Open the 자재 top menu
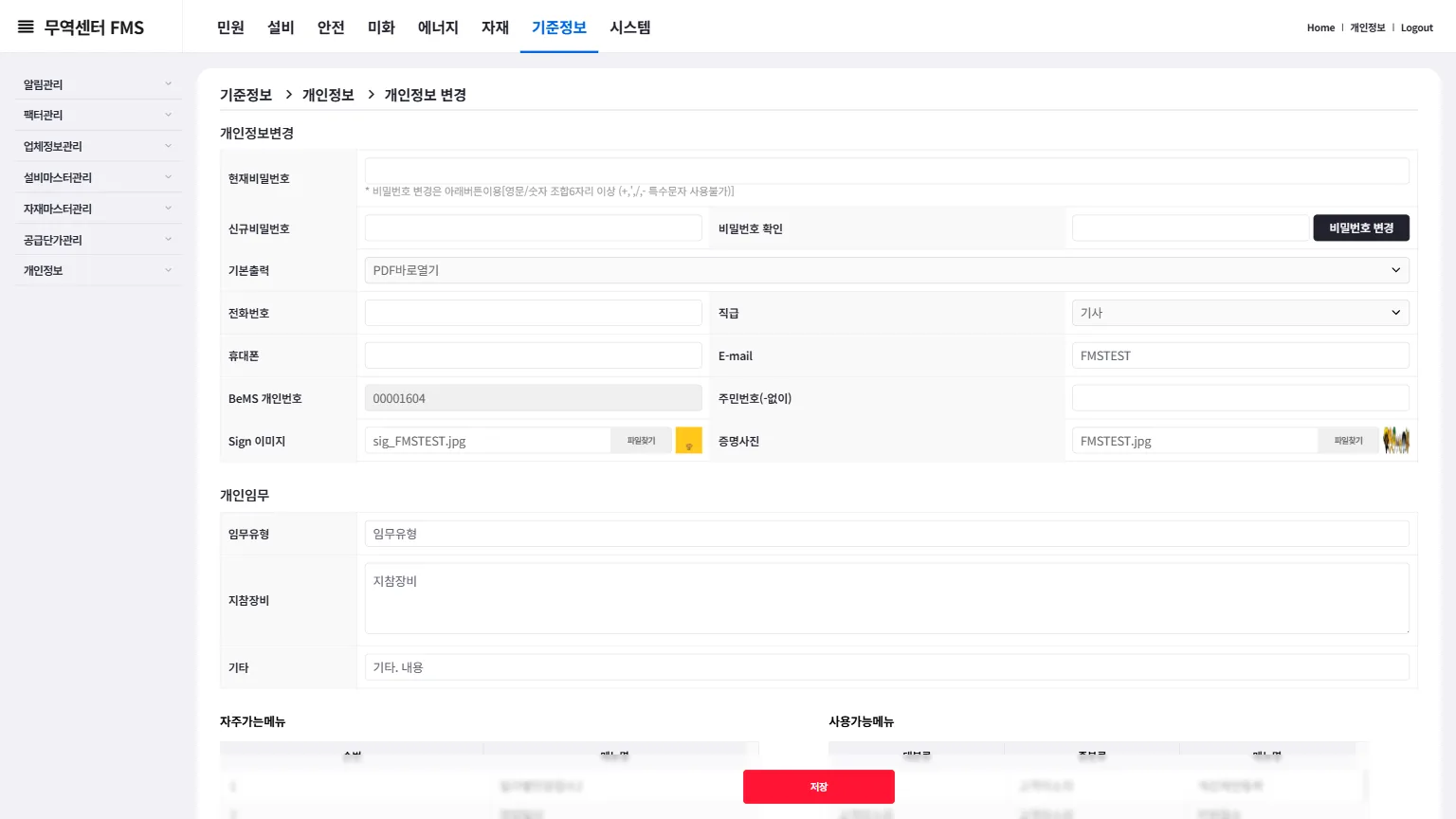This screenshot has height=819, width=1456. tap(495, 27)
